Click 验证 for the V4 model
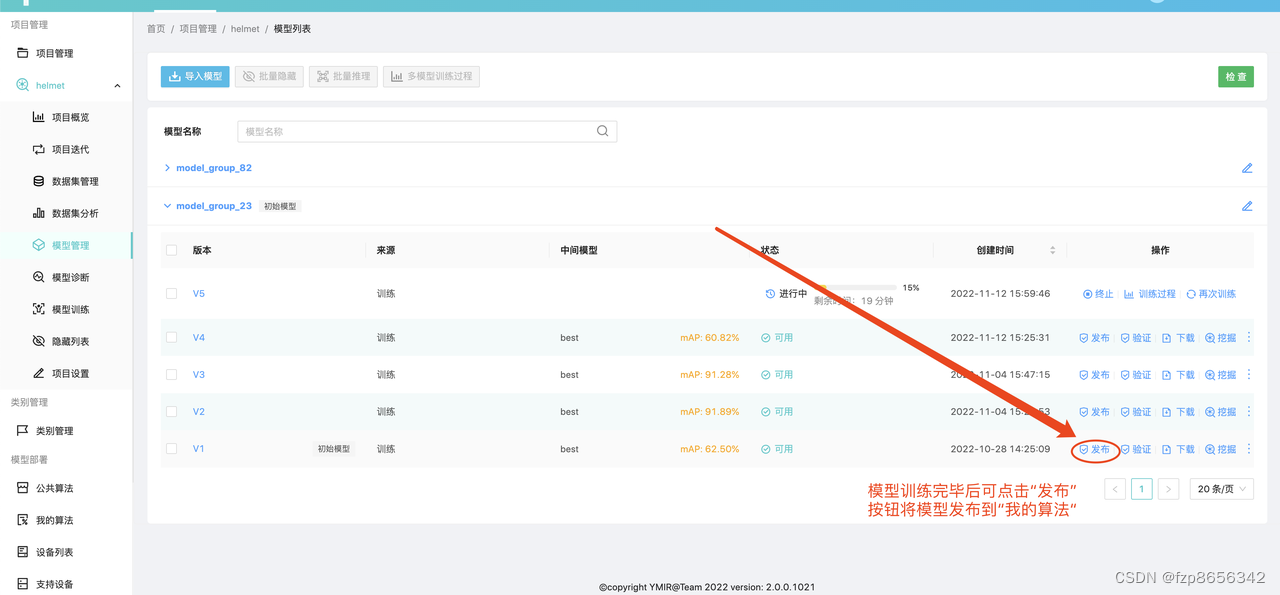 click(x=1136, y=338)
